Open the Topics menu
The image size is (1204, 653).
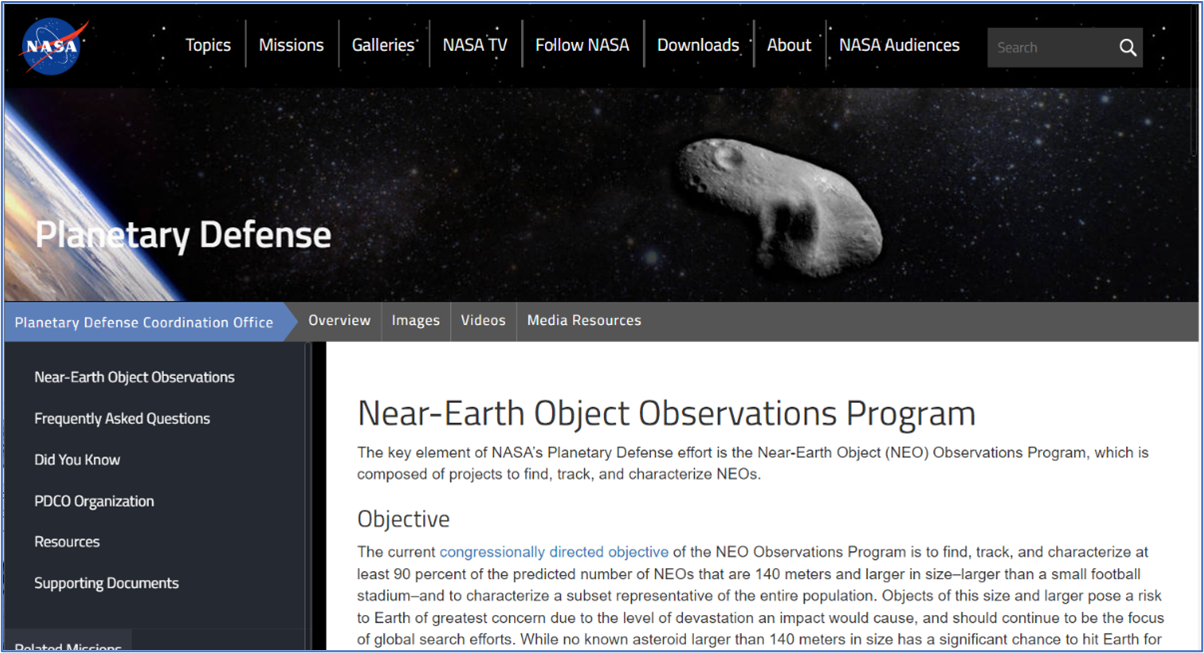[208, 45]
